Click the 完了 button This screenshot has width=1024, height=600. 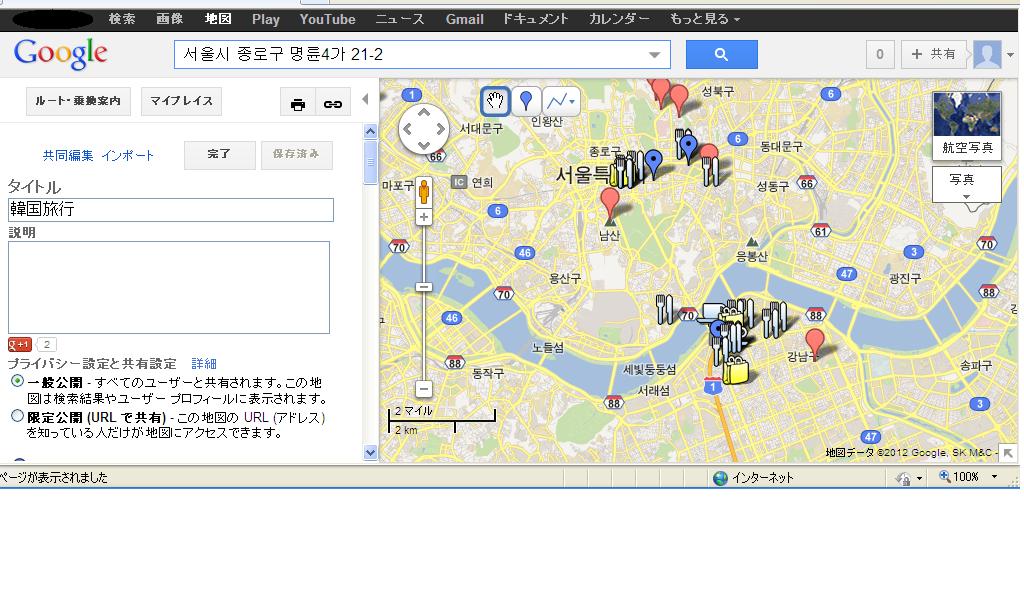pos(219,155)
